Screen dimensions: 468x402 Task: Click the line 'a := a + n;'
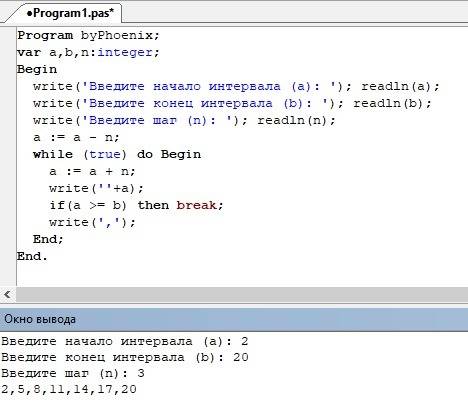point(92,171)
